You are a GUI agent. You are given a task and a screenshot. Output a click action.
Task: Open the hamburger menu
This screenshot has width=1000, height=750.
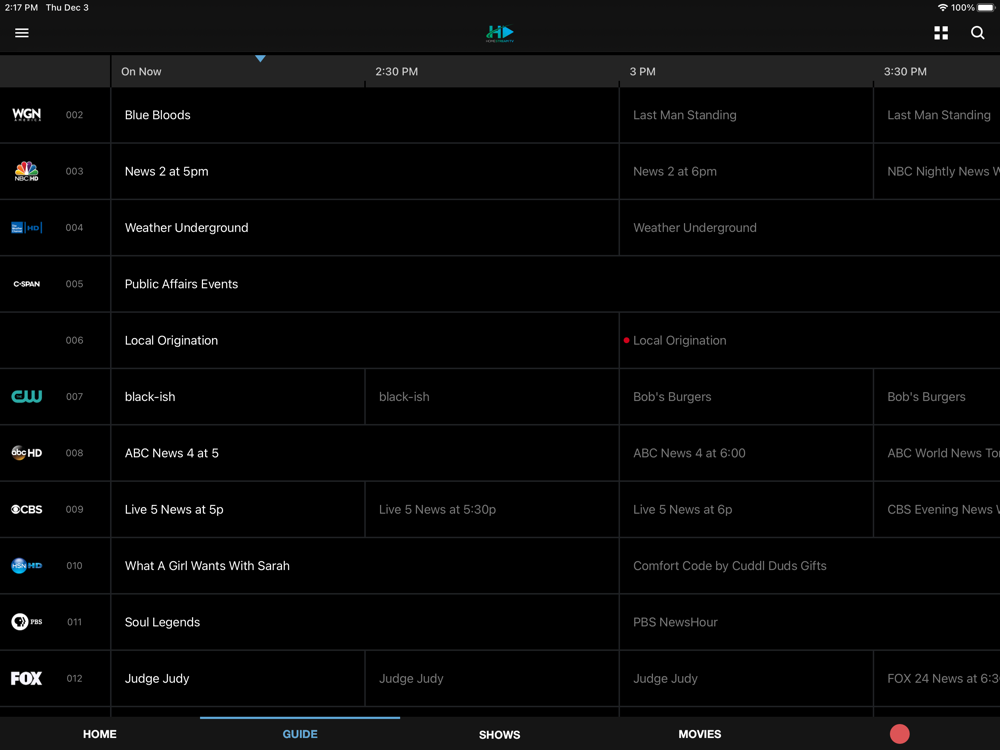click(x=22, y=33)
